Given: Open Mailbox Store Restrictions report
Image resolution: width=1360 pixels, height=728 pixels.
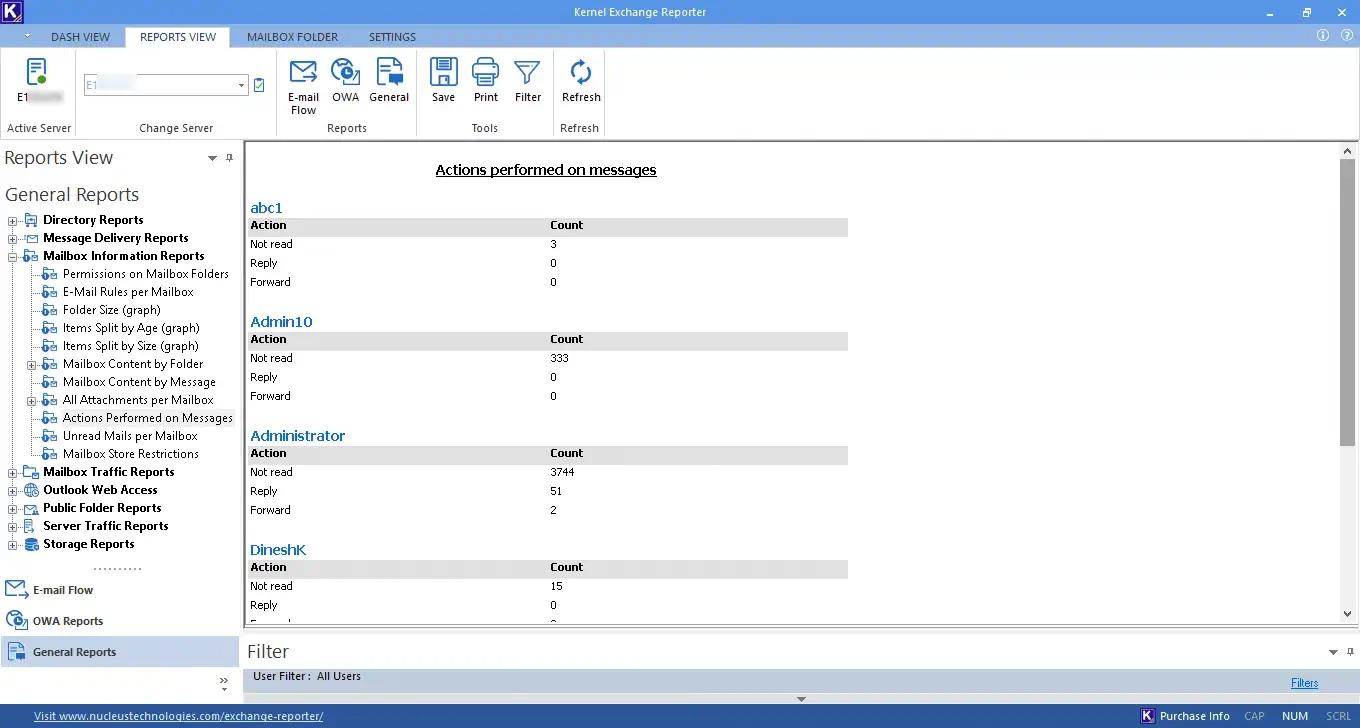Looking at the screenshot, I should click(x=130, y=454).
